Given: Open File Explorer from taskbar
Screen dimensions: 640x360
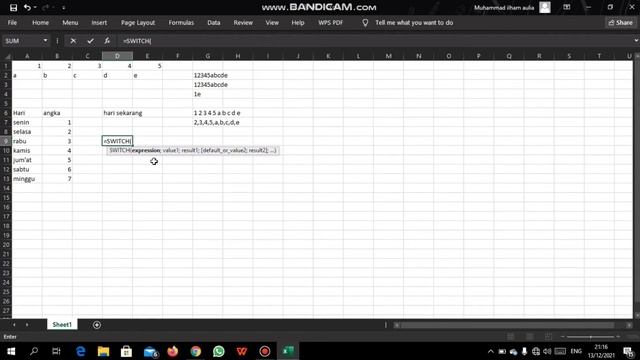Looking at the screenshot, I should [103, 351].
